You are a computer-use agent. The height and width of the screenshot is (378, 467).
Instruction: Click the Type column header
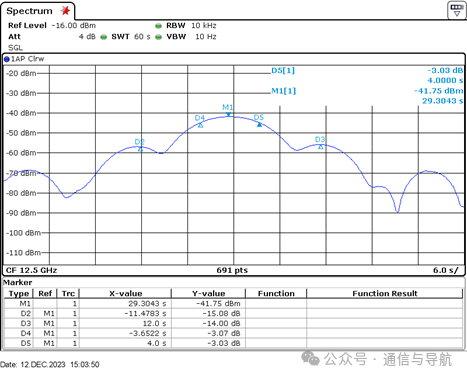tap(19, 294)
